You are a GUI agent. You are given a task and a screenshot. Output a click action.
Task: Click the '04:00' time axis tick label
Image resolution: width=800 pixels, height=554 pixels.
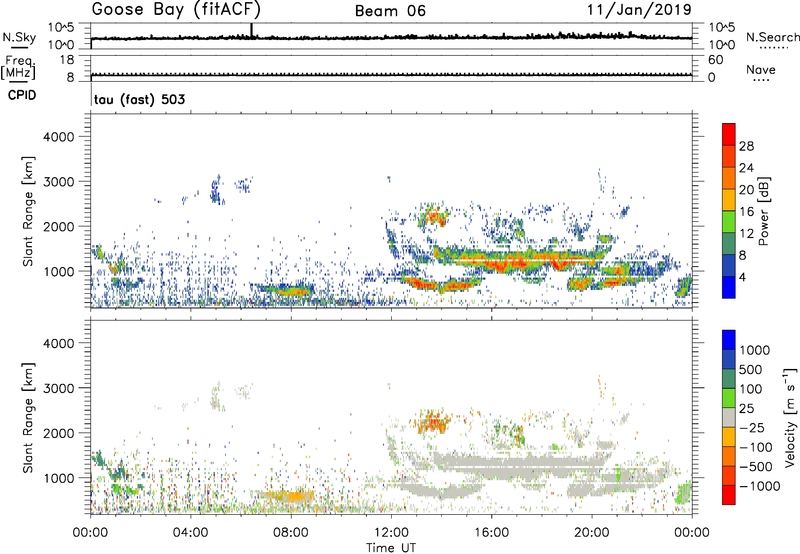click(x=191, y=533)
